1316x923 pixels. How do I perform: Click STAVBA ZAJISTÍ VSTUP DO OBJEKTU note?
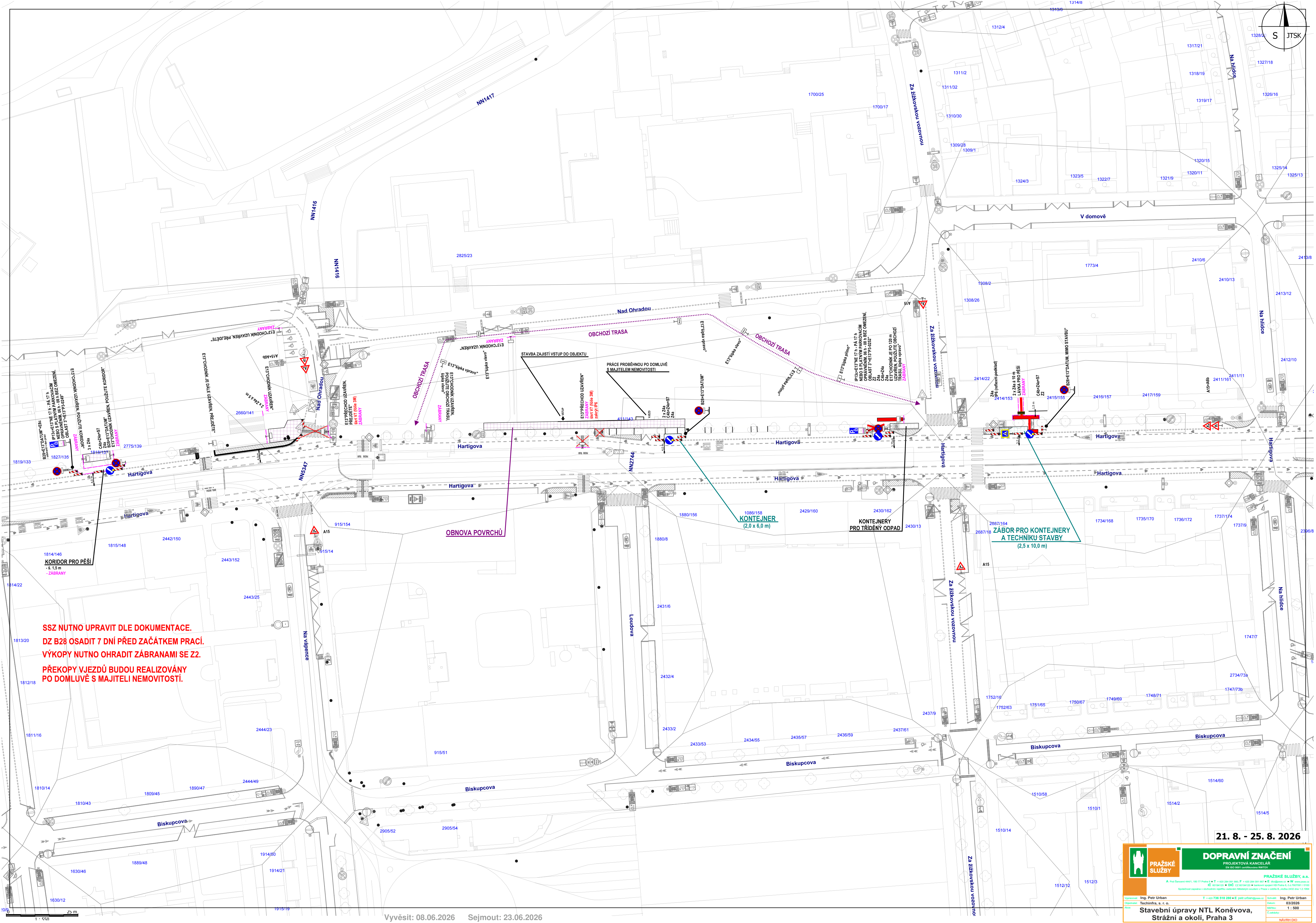coord(554,354)
